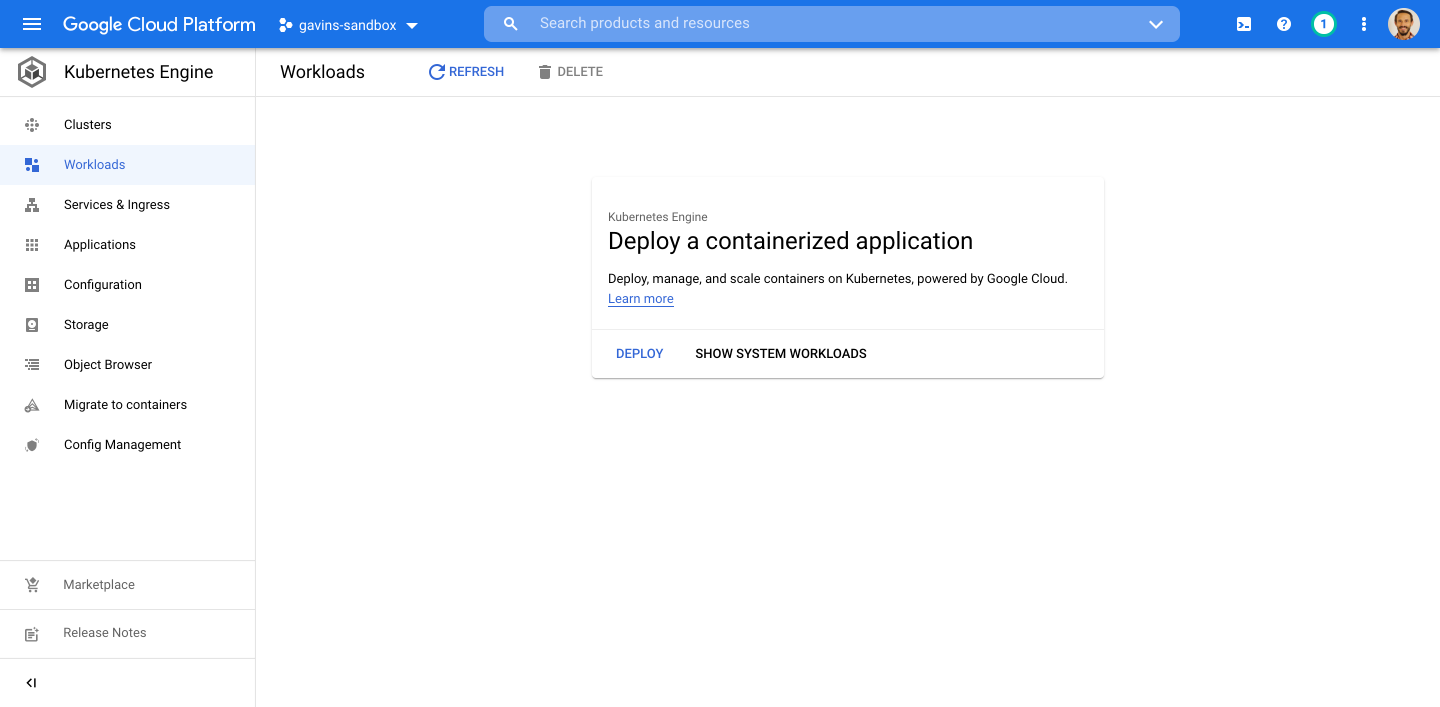Open Configuration page
1440x707 pixels.
(x=128, y=285)
